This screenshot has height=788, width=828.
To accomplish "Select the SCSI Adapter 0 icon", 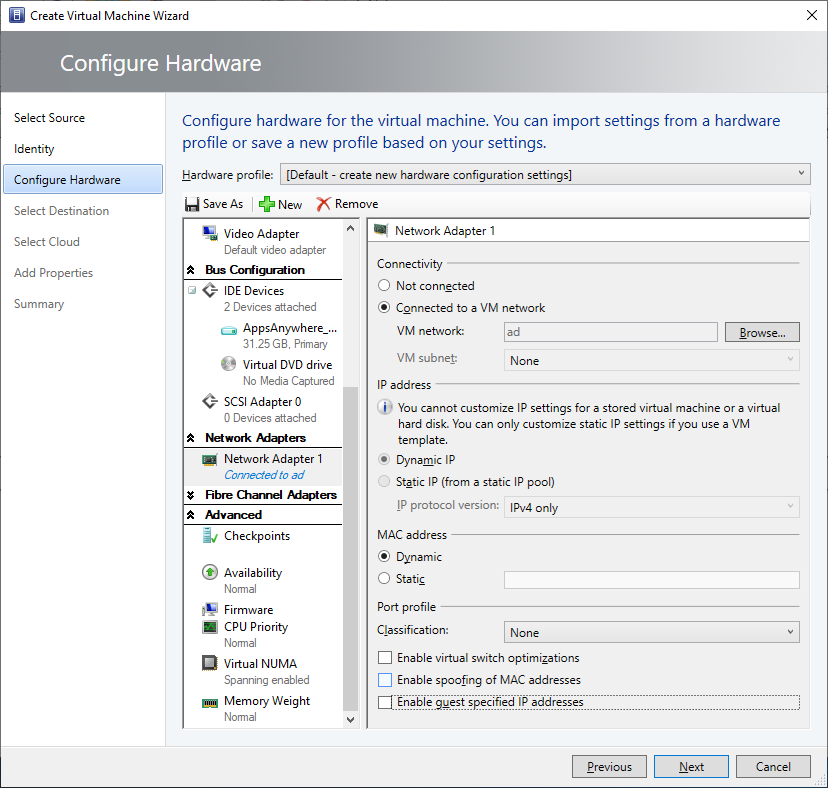I will [x=210, y=402].
